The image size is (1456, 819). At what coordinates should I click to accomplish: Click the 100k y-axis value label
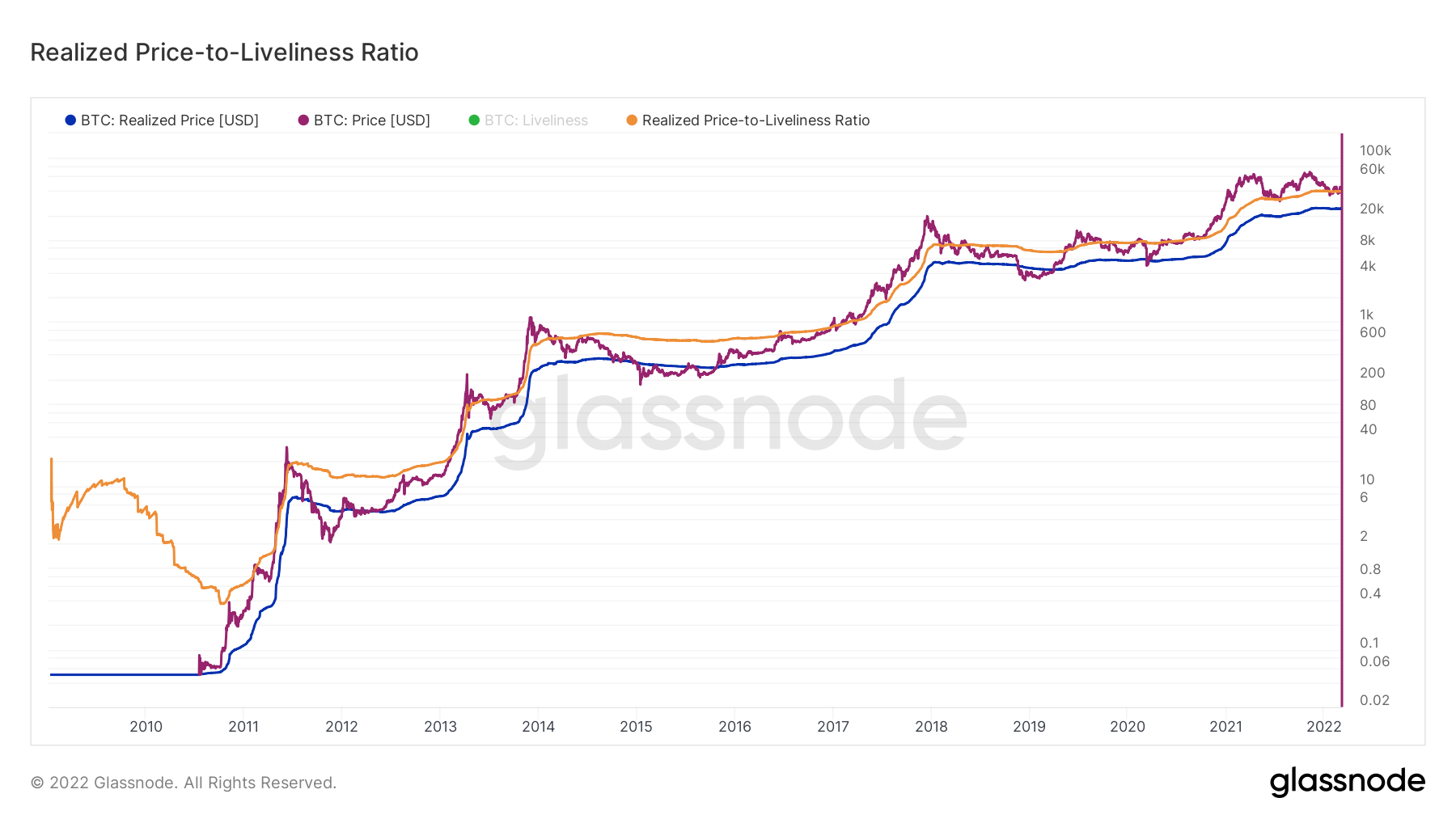[x=1375, y=150]
